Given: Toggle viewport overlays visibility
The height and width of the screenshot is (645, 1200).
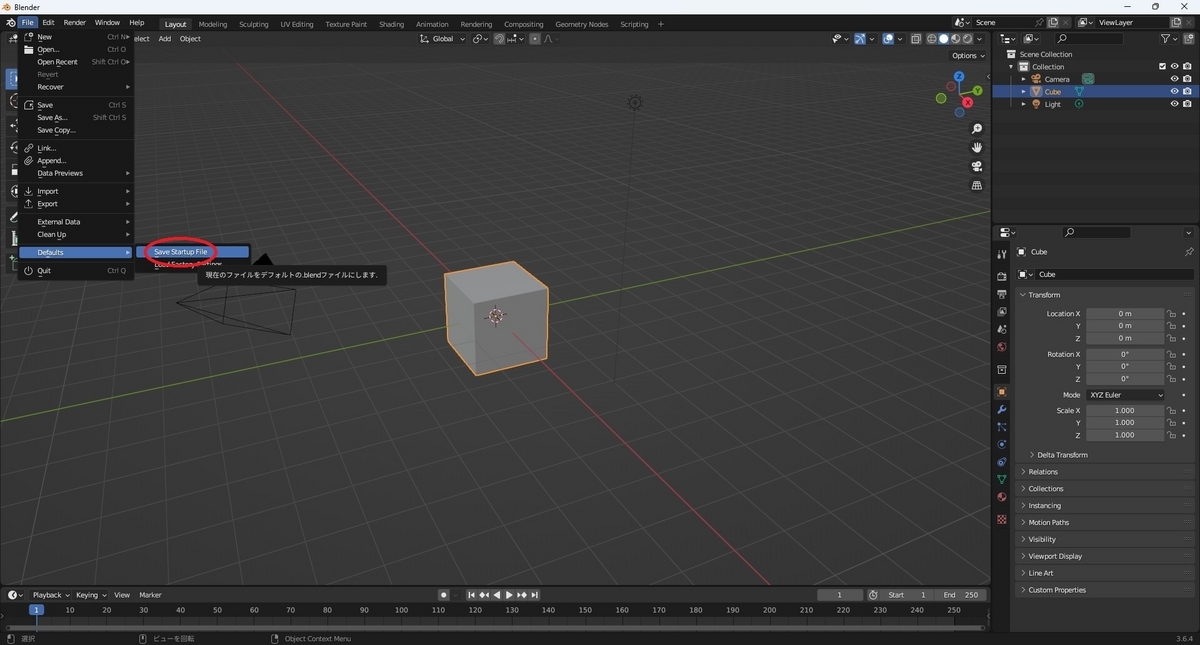Looking at the screenshot, I should [x=887, y=38].
